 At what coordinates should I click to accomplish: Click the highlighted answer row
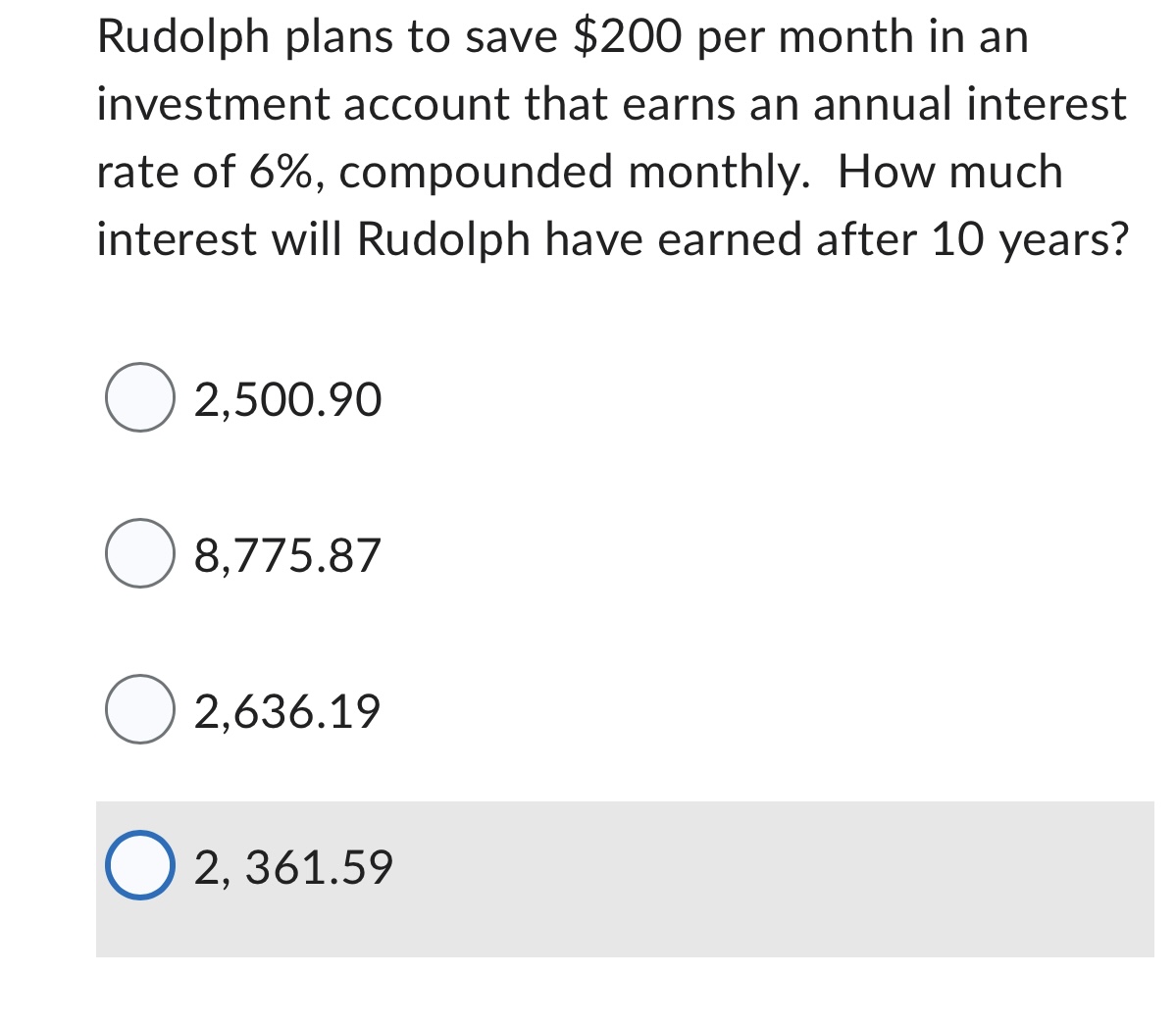tap(588, 876)
